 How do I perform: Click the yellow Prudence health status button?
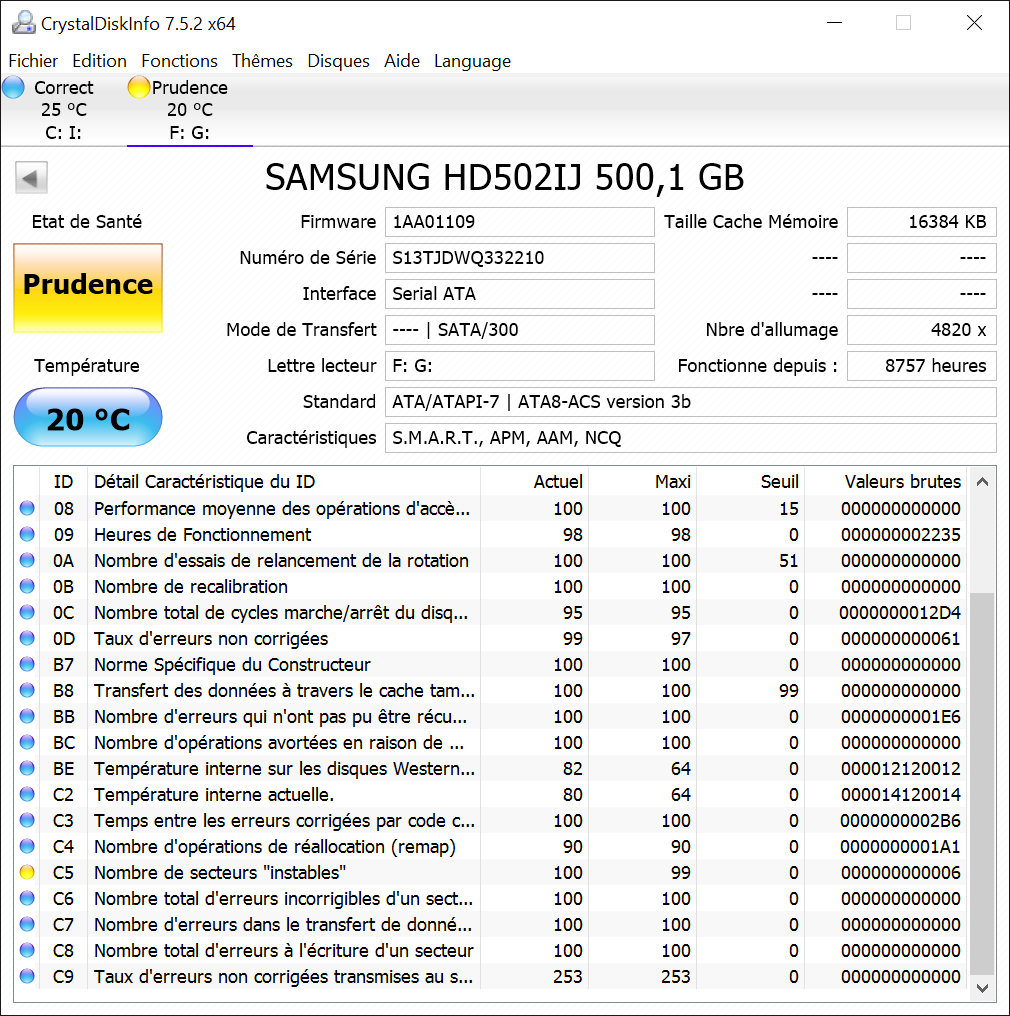(88, 288)
